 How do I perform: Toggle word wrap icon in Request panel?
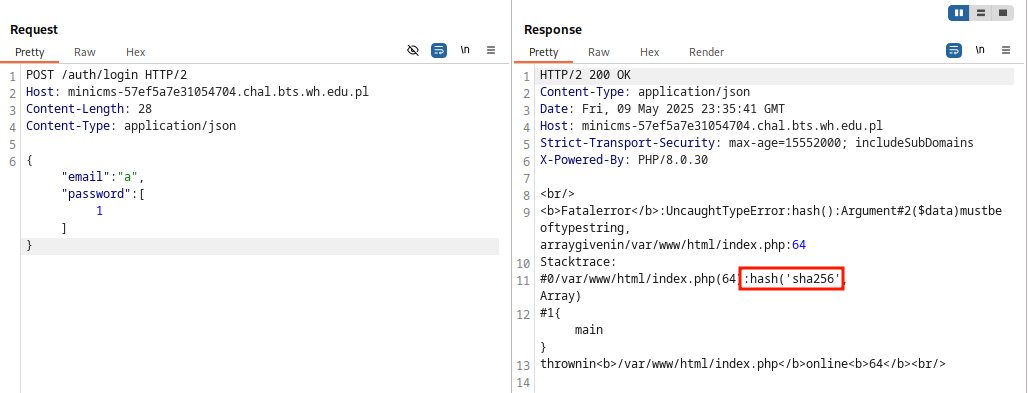[439, 50]
